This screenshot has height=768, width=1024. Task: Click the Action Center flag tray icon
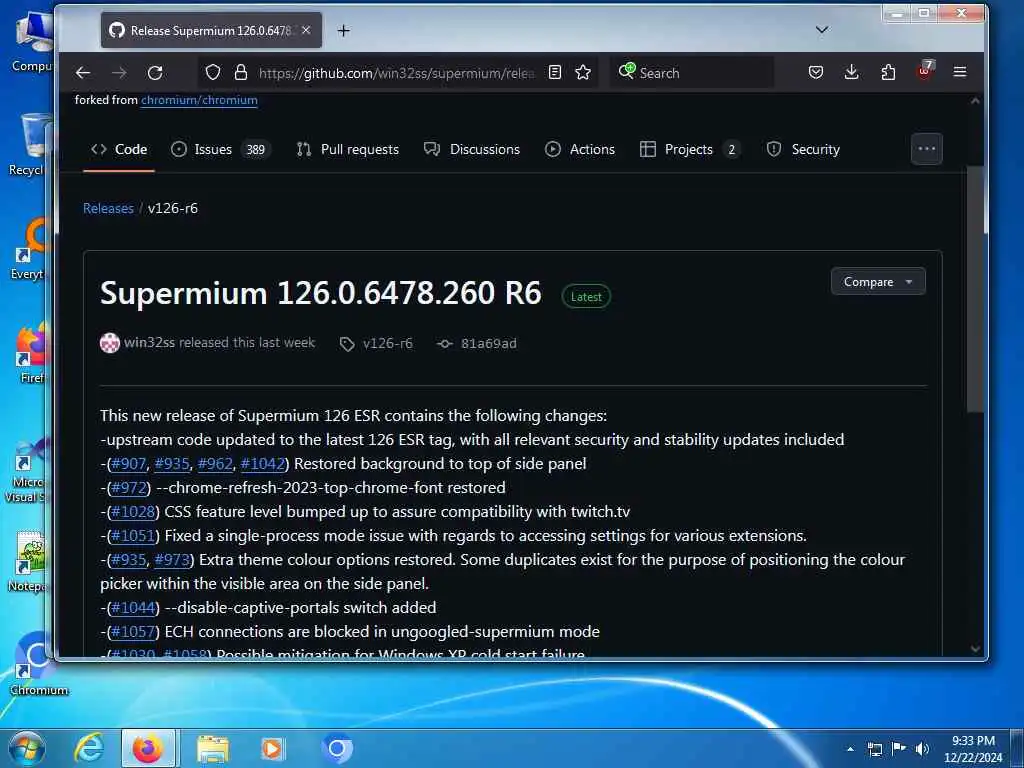point(899,748)
